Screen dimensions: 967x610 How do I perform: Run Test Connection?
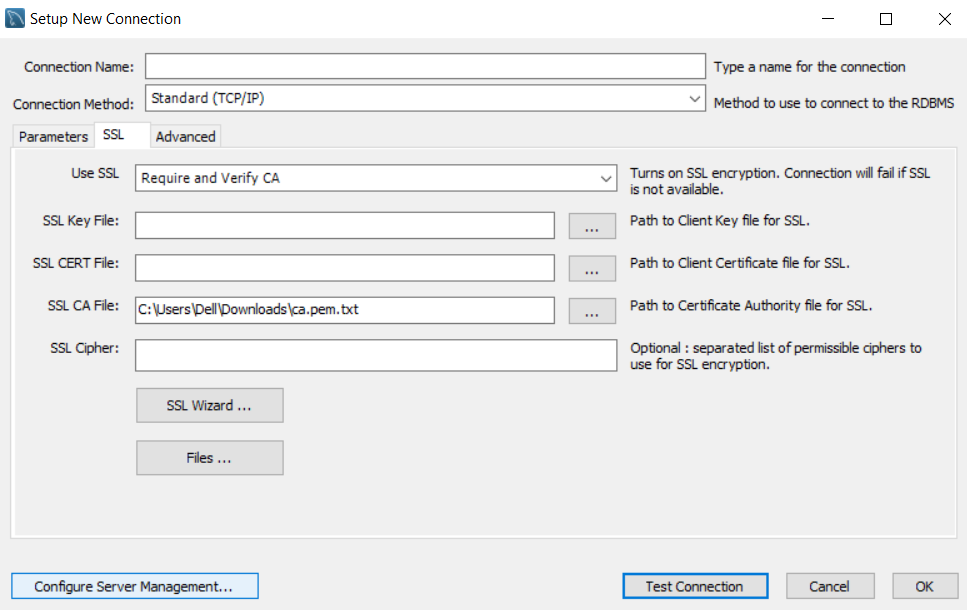coord(694,586)
